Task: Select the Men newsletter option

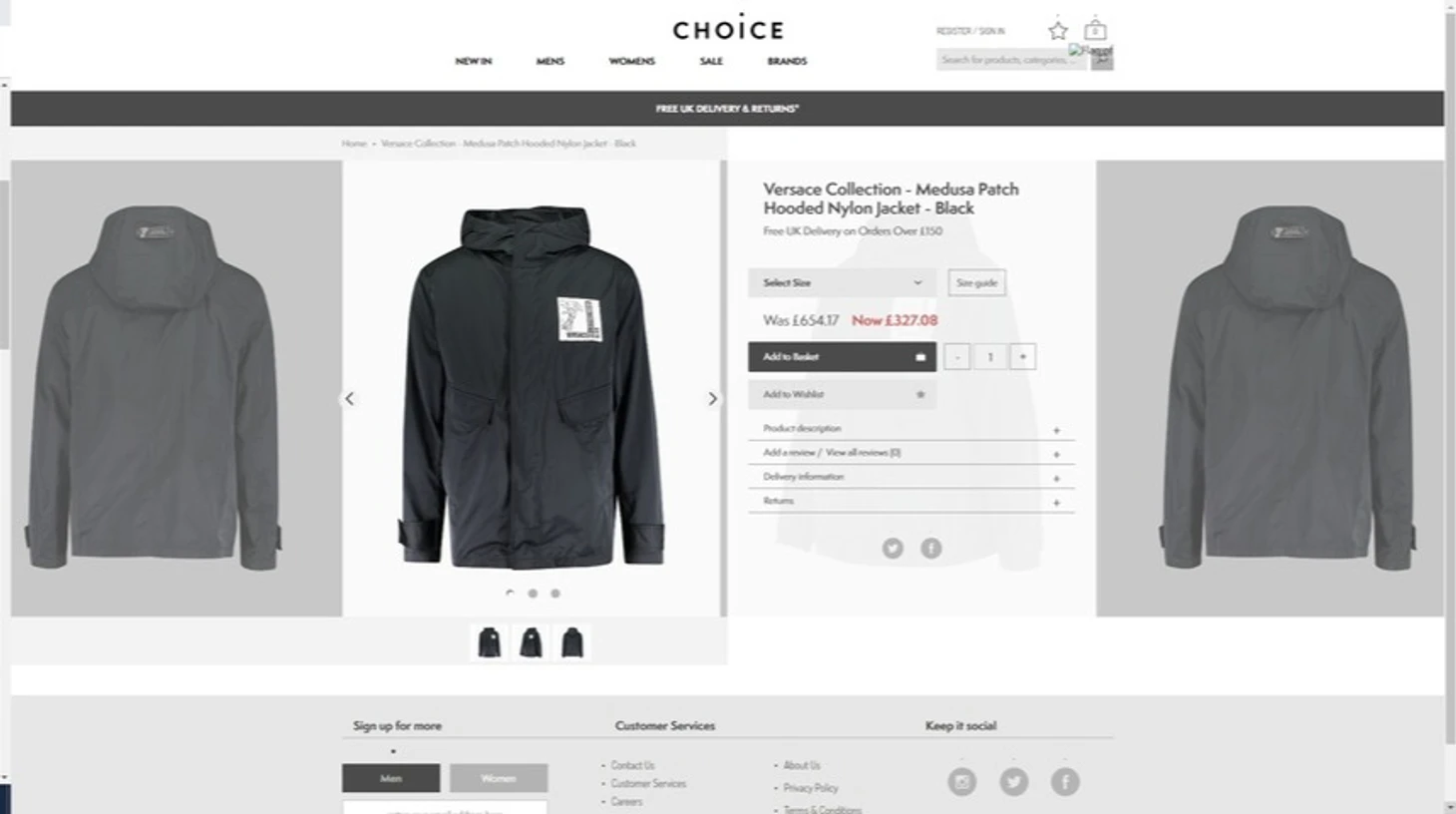Action: (x=391, y=778)
